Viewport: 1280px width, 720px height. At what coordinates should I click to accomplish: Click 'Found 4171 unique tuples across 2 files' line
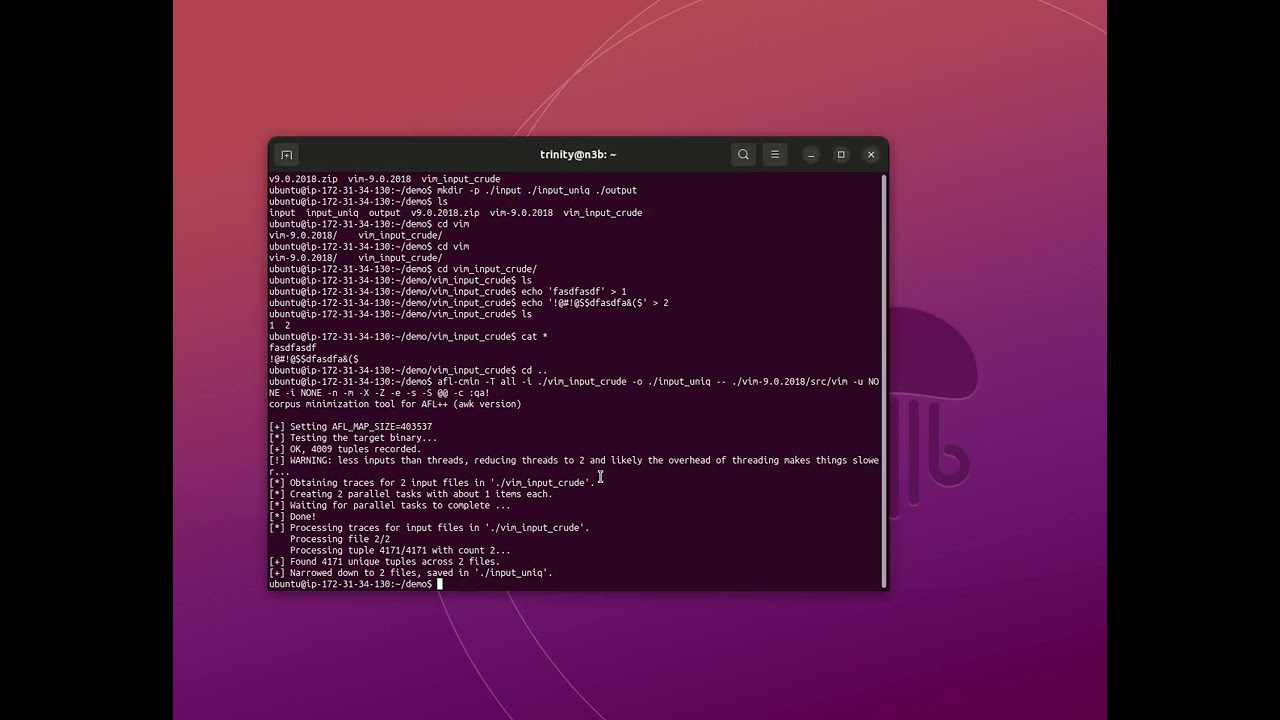[385, 562]
